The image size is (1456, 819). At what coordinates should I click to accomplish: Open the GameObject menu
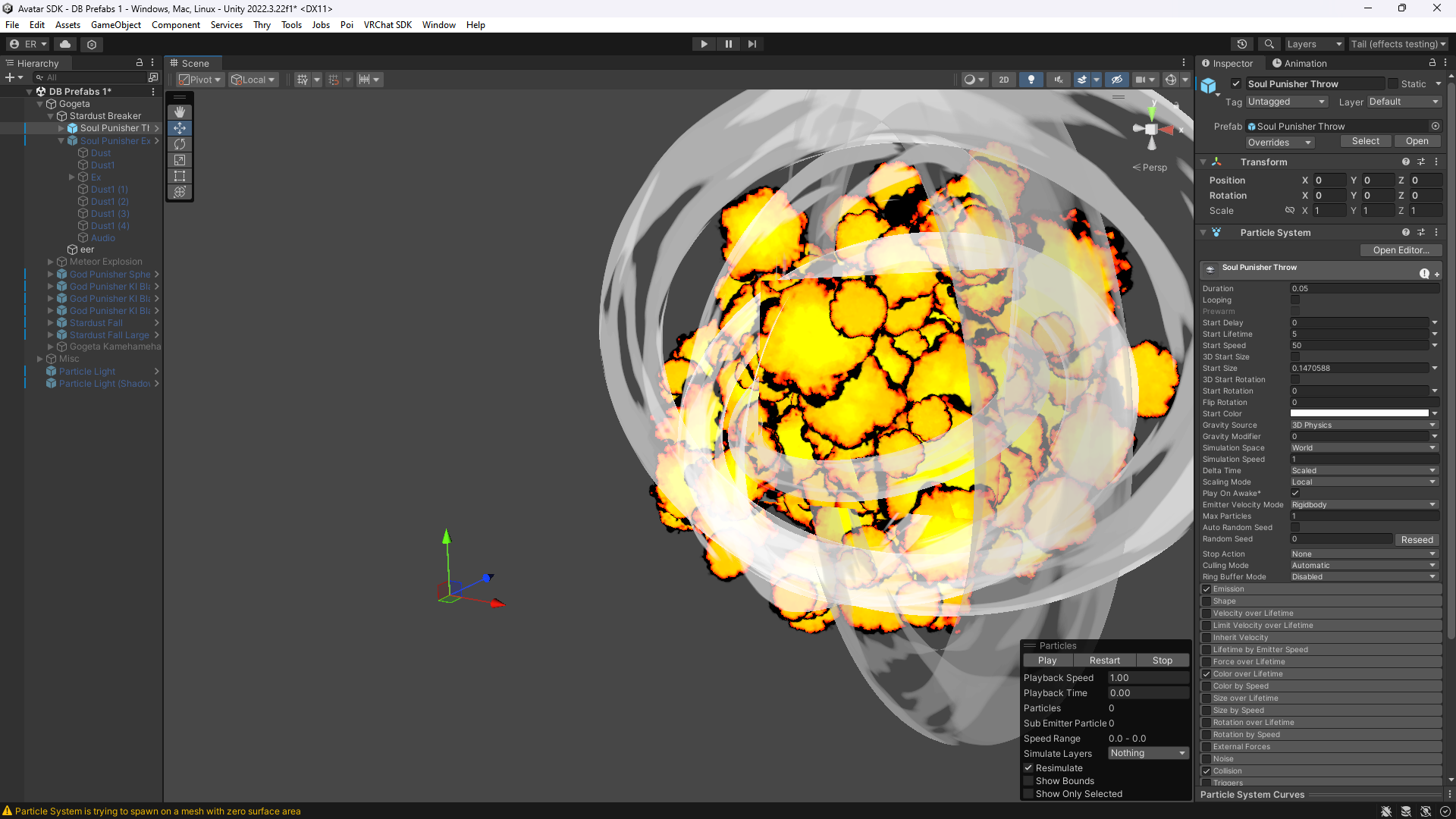click(x=115, y=25)
